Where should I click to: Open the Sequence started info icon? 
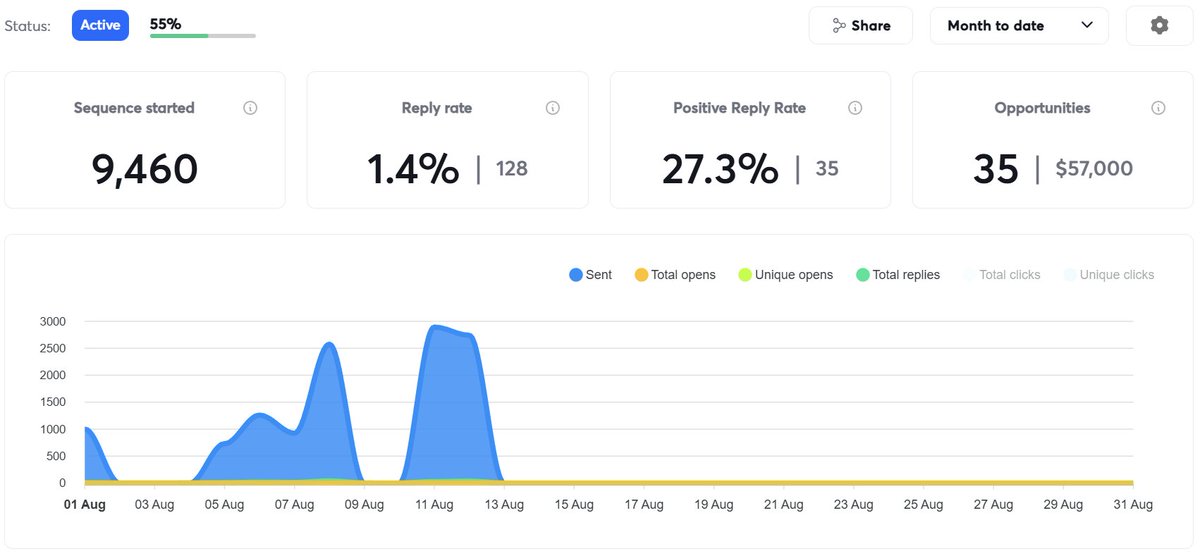[250, 108]
